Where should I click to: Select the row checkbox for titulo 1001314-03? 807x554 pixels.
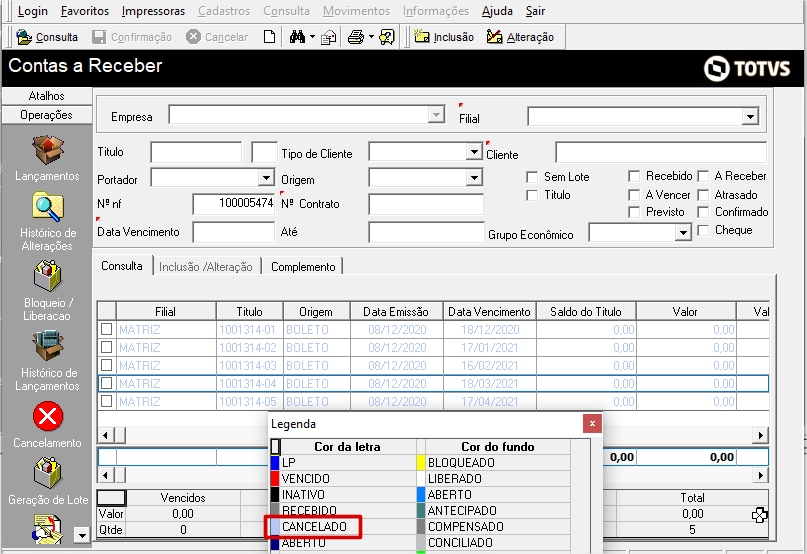point(107,365)
